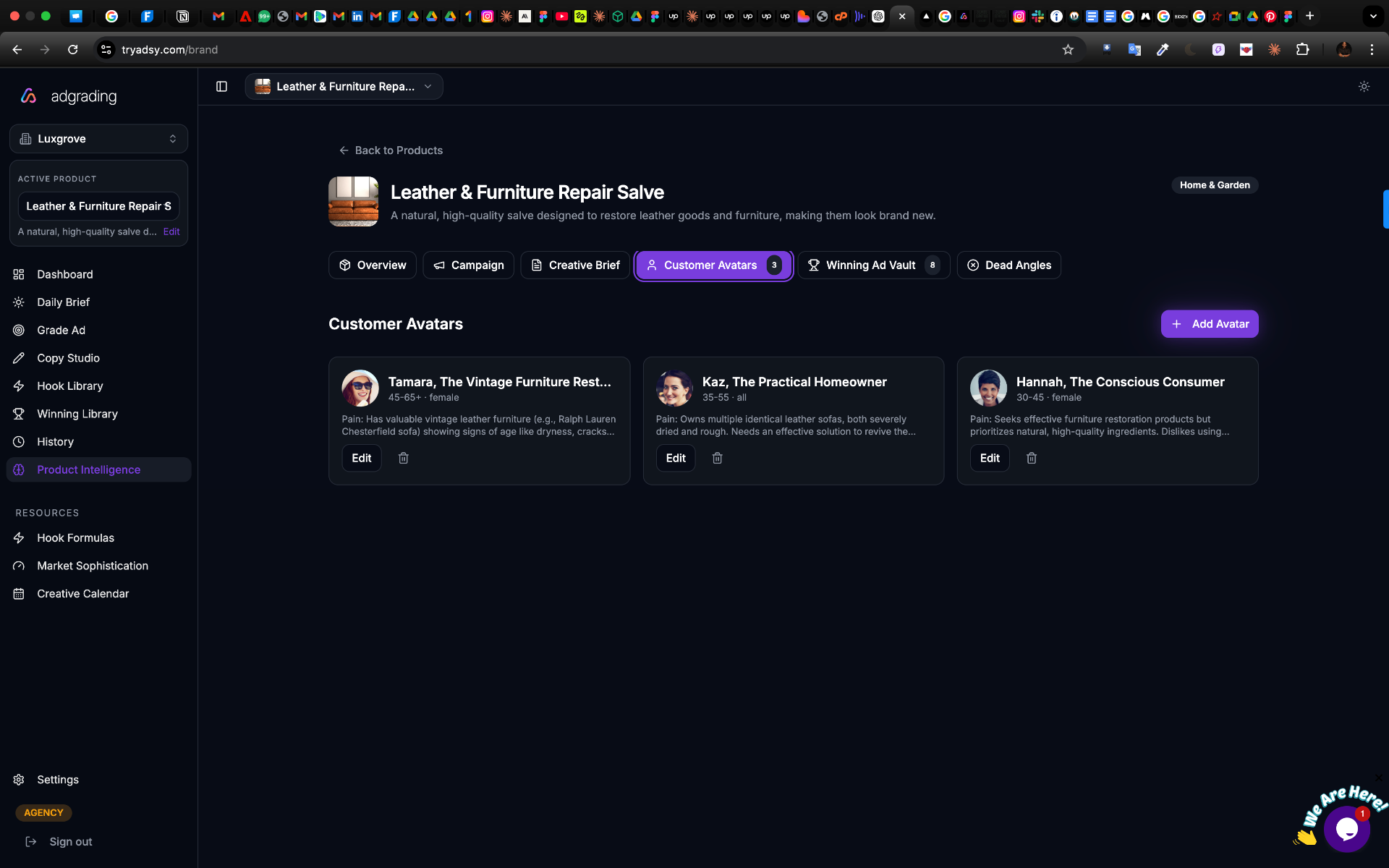
Task: Open browser extensions puzzle icon
Action: pyautogui.click(x=1302, y=50)
